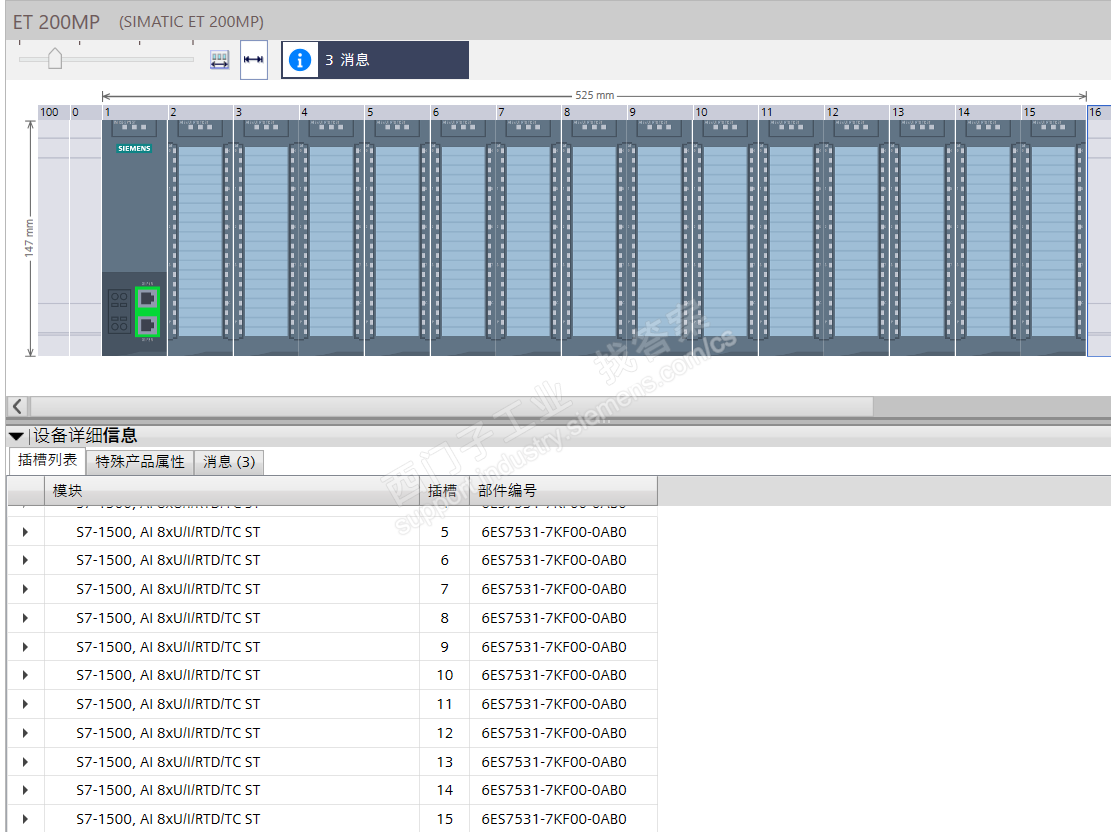Image resolution: width=1111 pixels, height=832 pixels.
Task: Select the AI module in rack slot 11
Action: (791, 237)
